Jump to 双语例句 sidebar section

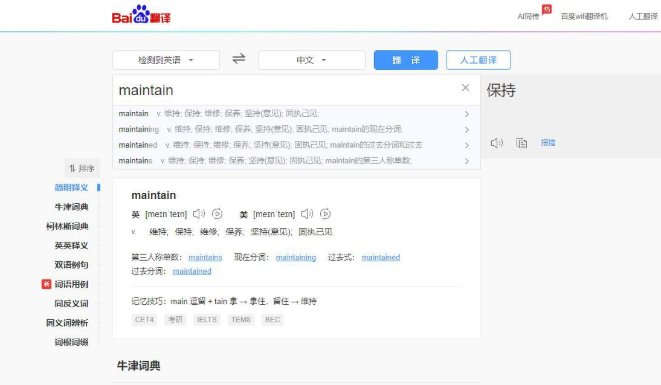71,265
